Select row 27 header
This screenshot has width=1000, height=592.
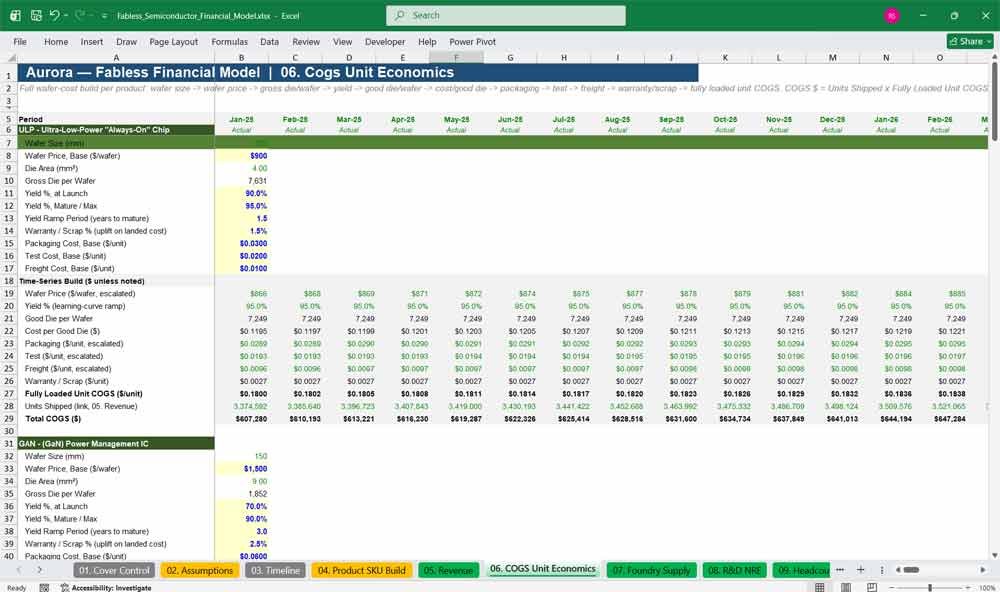9,394
